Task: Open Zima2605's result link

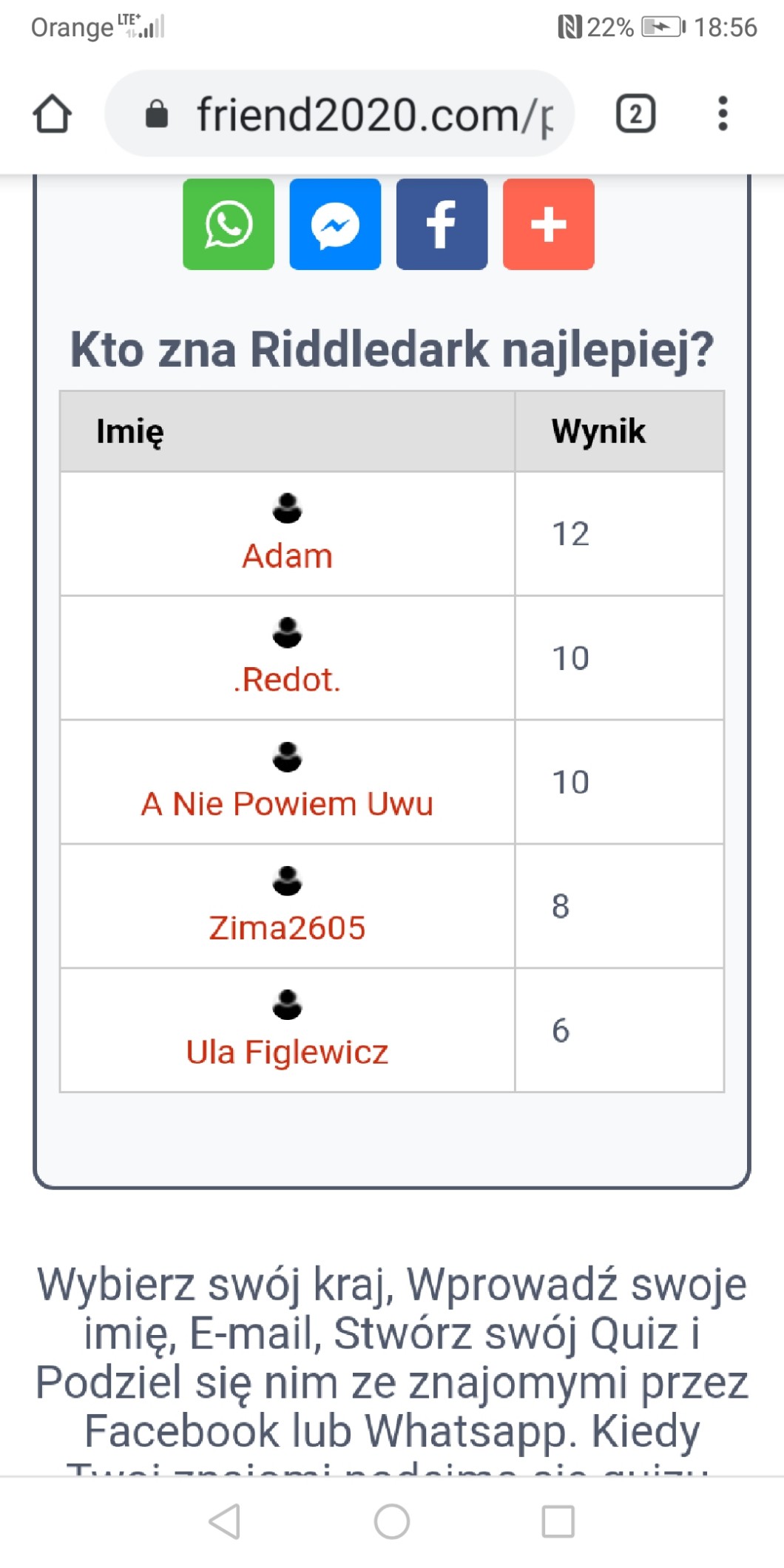Action: coord(287,928)
